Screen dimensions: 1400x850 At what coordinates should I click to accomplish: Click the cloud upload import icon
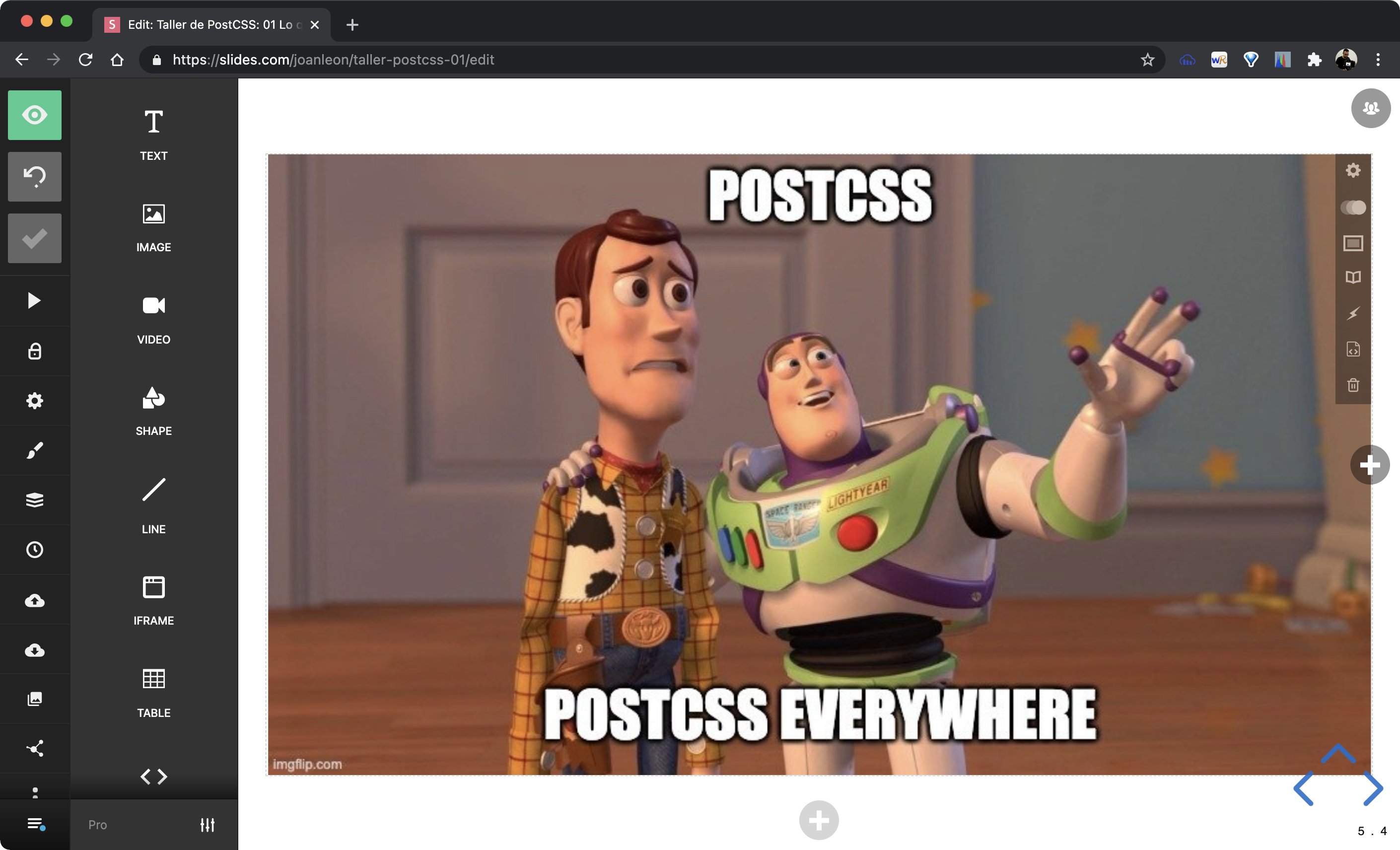(35, 600)
